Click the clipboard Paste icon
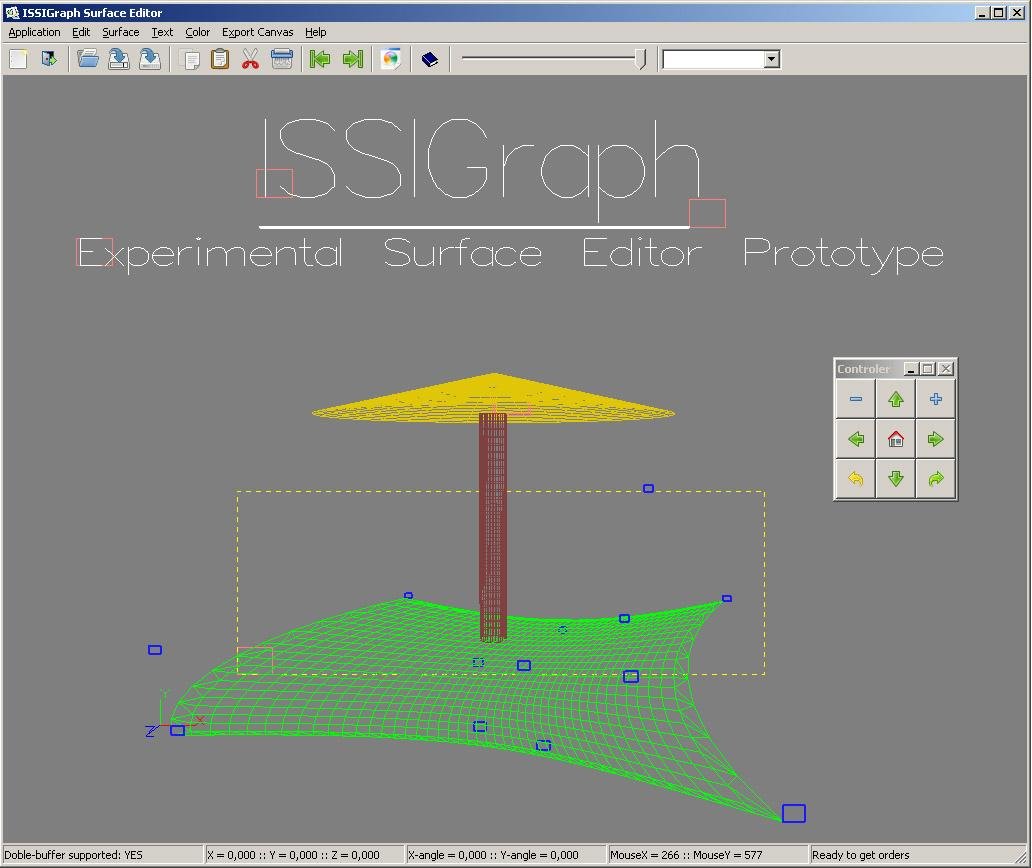 [x=220, y=59]
